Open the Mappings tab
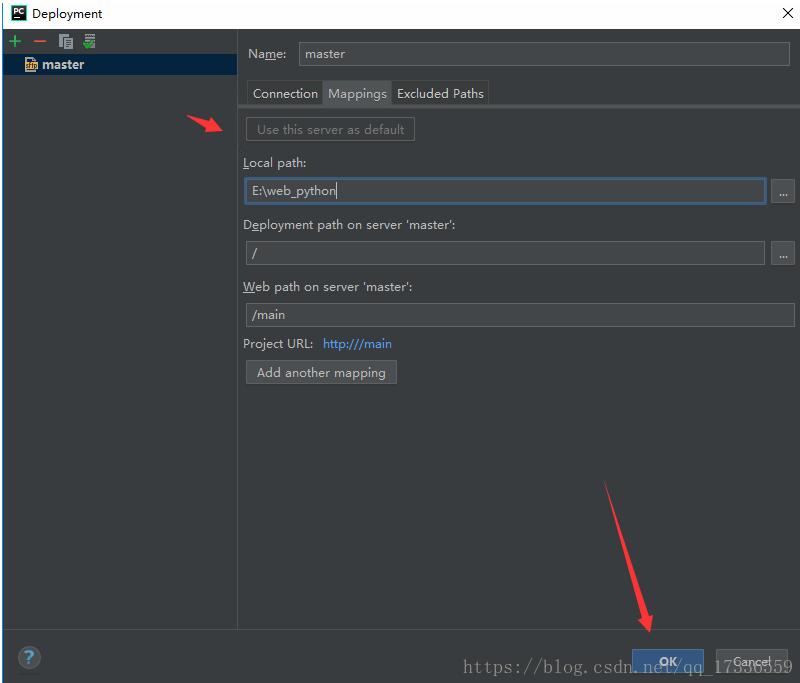This screenshot has height=683, width=800. 357,94
